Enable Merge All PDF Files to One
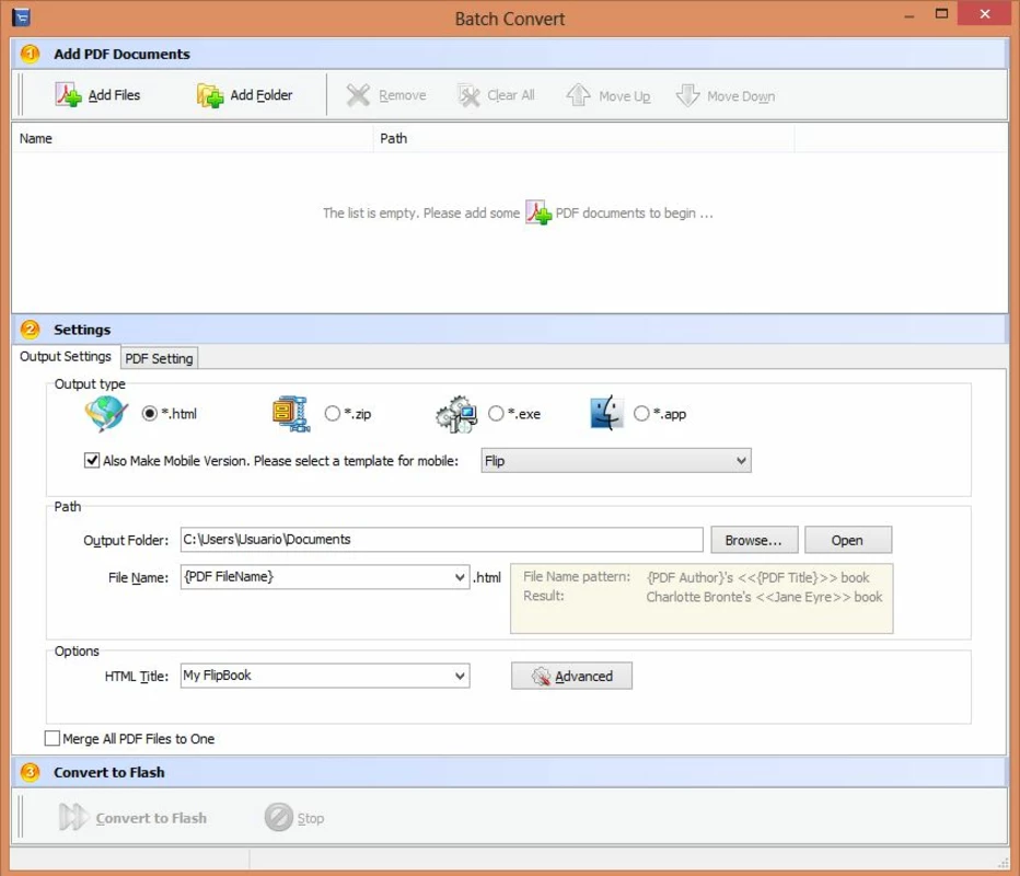 (x=52, y=738)
